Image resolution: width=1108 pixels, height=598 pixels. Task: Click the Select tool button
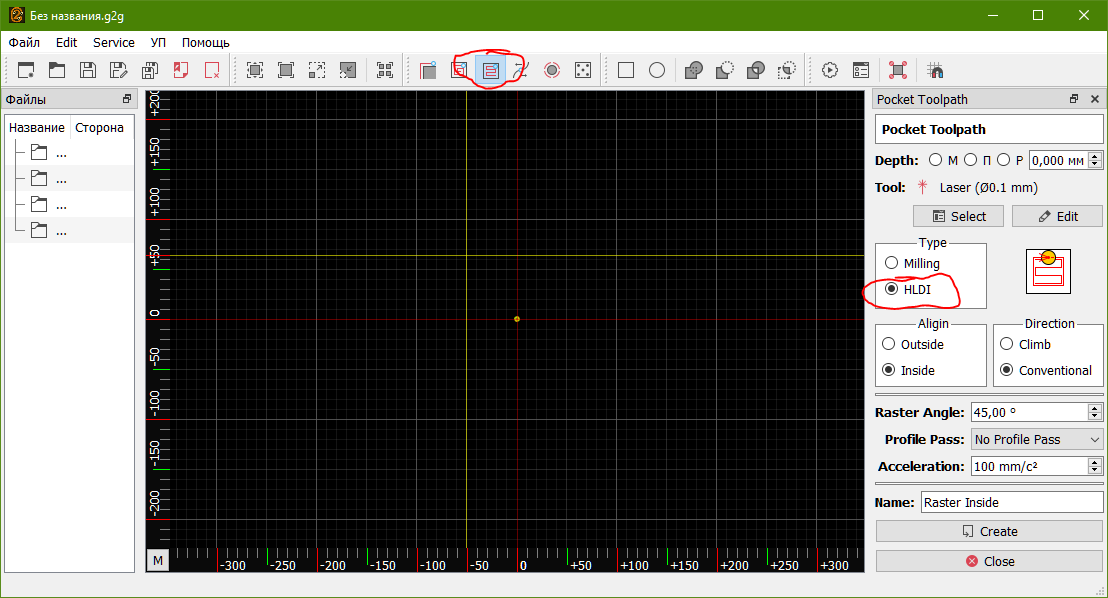point(958,216)
